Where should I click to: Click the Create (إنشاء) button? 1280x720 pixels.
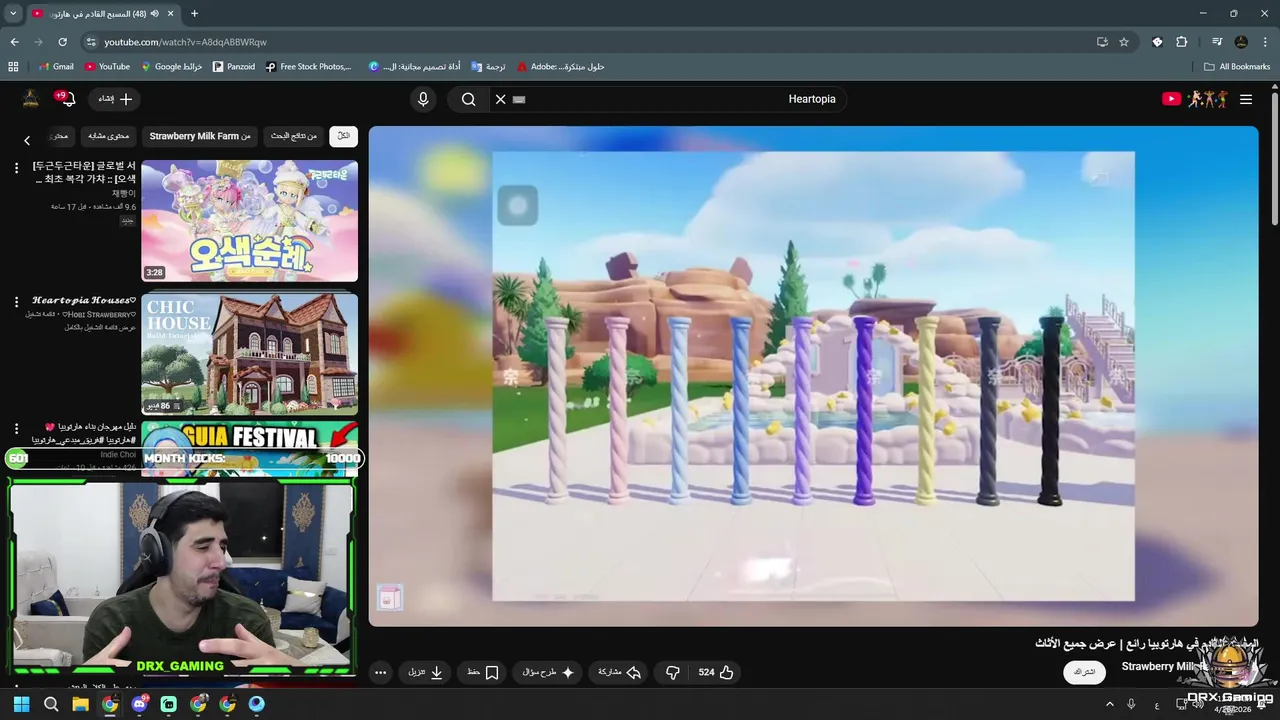pyautogui.click(x=115, y=99)
